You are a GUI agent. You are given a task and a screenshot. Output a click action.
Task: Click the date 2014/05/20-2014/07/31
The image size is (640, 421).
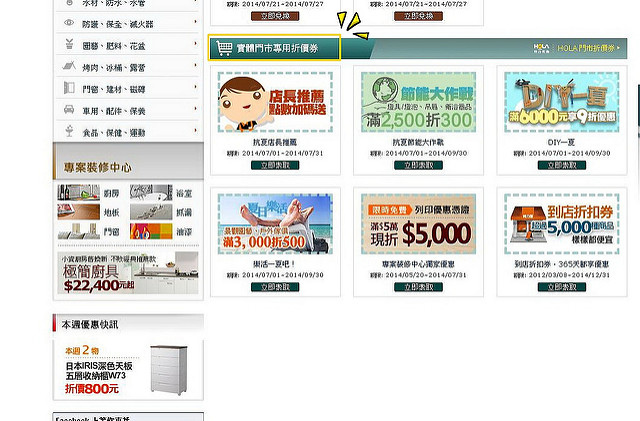426,275
